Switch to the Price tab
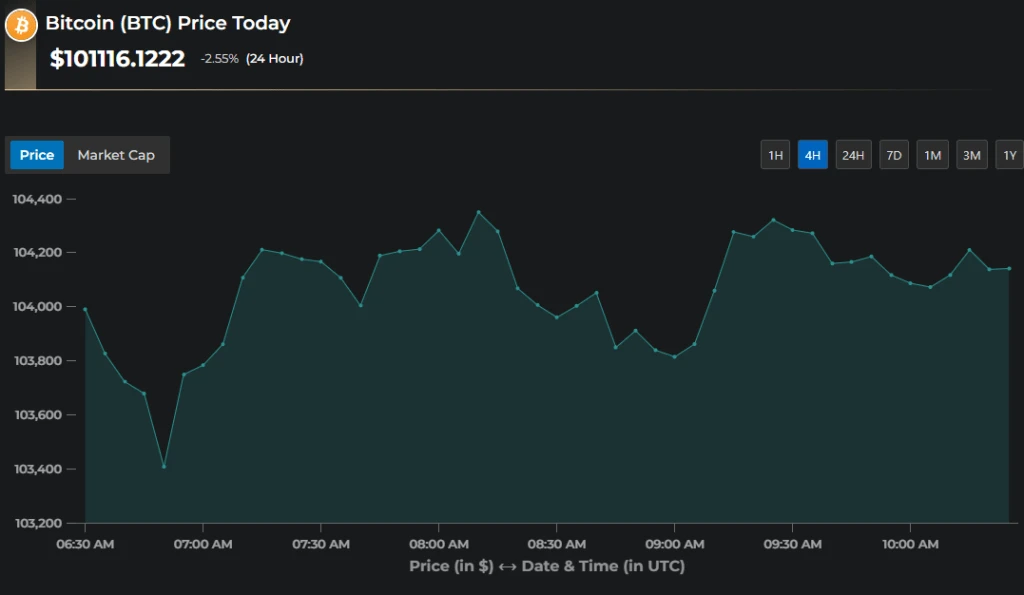The width and height of the screenshot is (1024, 595). point(37,155)
